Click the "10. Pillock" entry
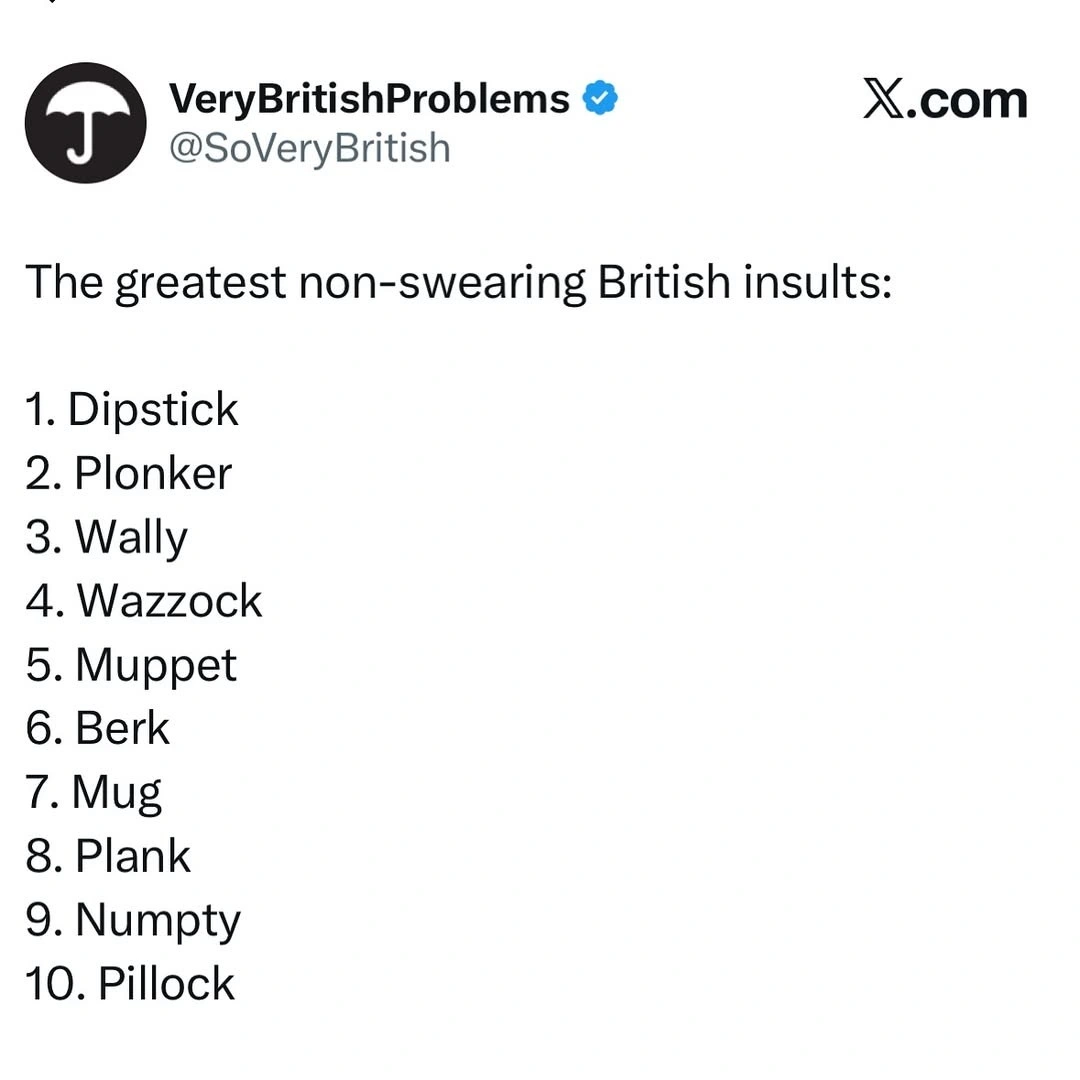1080x1080 pixels. [130, 985]
